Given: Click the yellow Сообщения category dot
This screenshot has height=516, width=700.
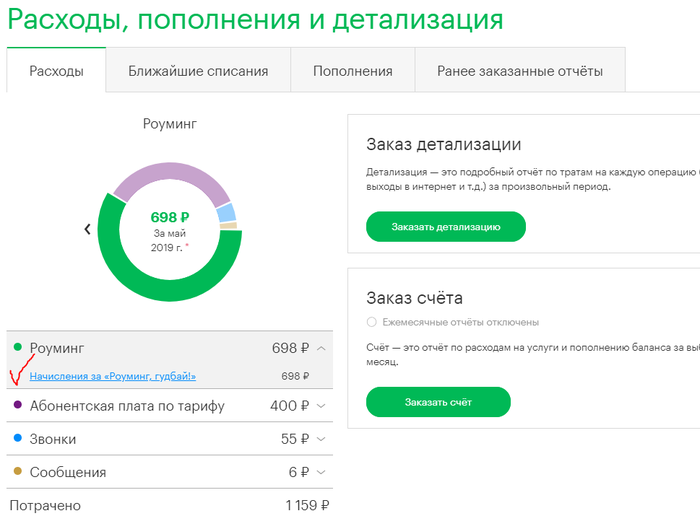Looking at the screenshot, I should pyautogui.click(x=18, y=471).
